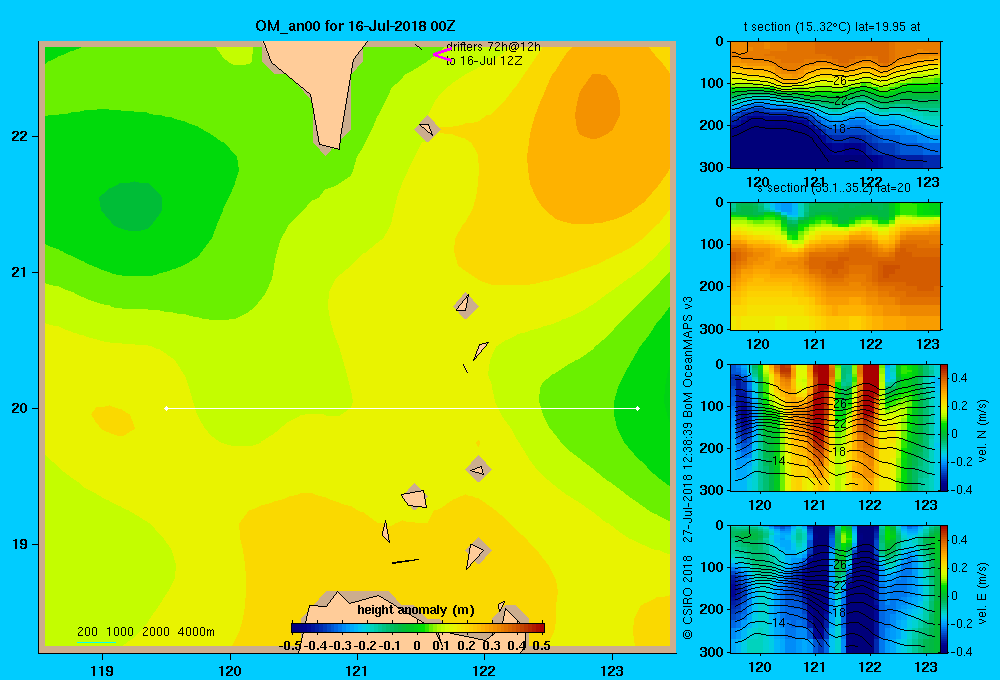Click latitude label 20 on the main map
Viewport: 1000px width, 680px height.
[20, 408]
